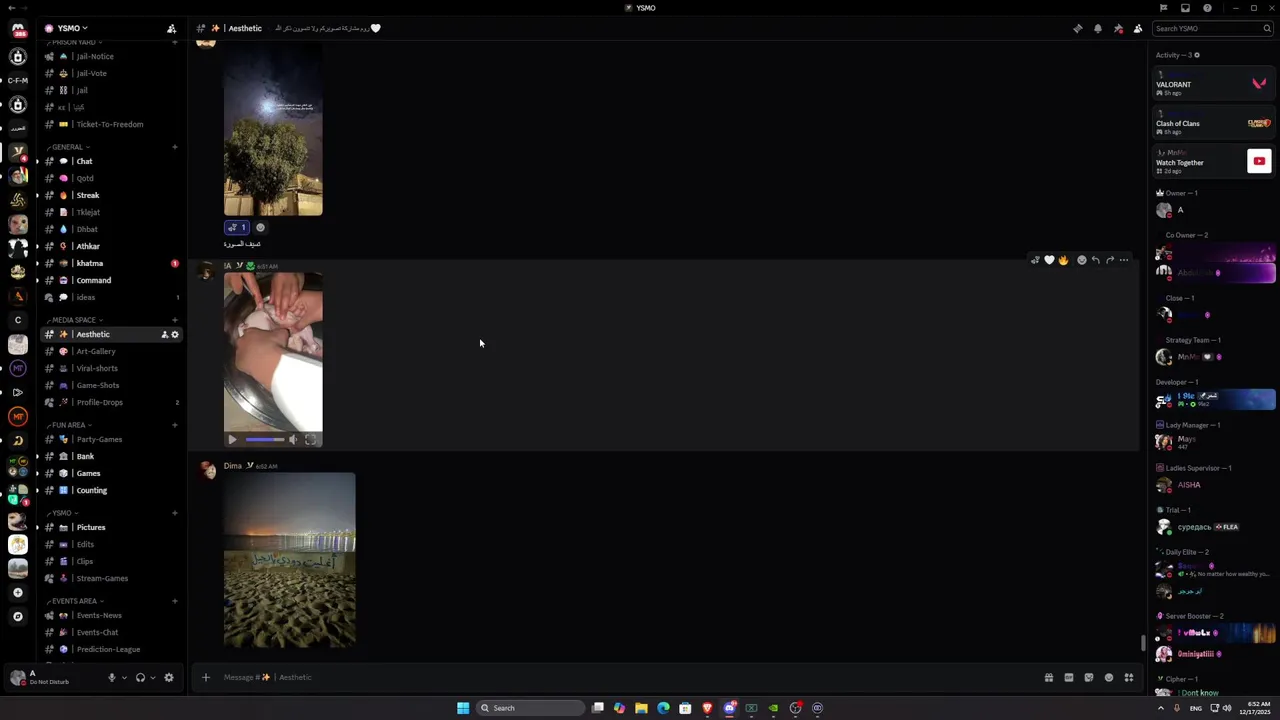Image resolution: width=1280 pixels, height=720 pixels.
Task: Reply to the hovered message
Action: click(x=1095, y=260)
